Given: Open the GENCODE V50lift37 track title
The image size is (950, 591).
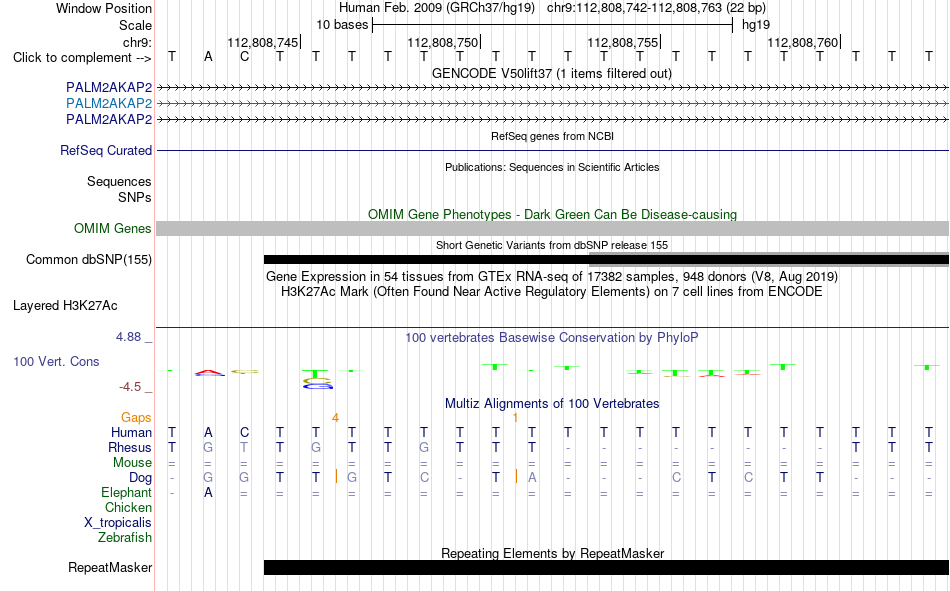Looking at the screenshot, I should point(552,73).
